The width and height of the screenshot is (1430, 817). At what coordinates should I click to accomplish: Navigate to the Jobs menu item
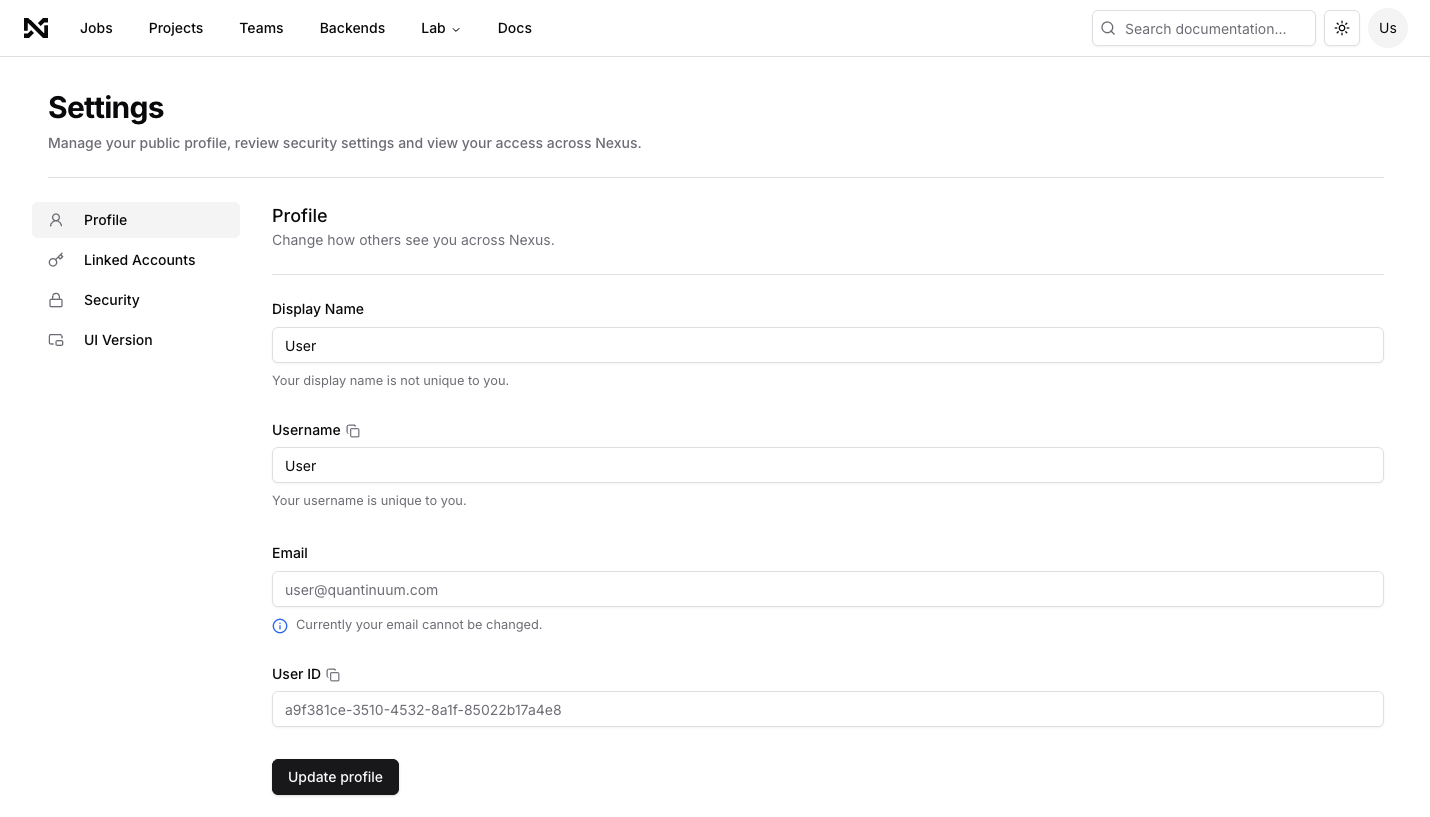click(96, 28)
